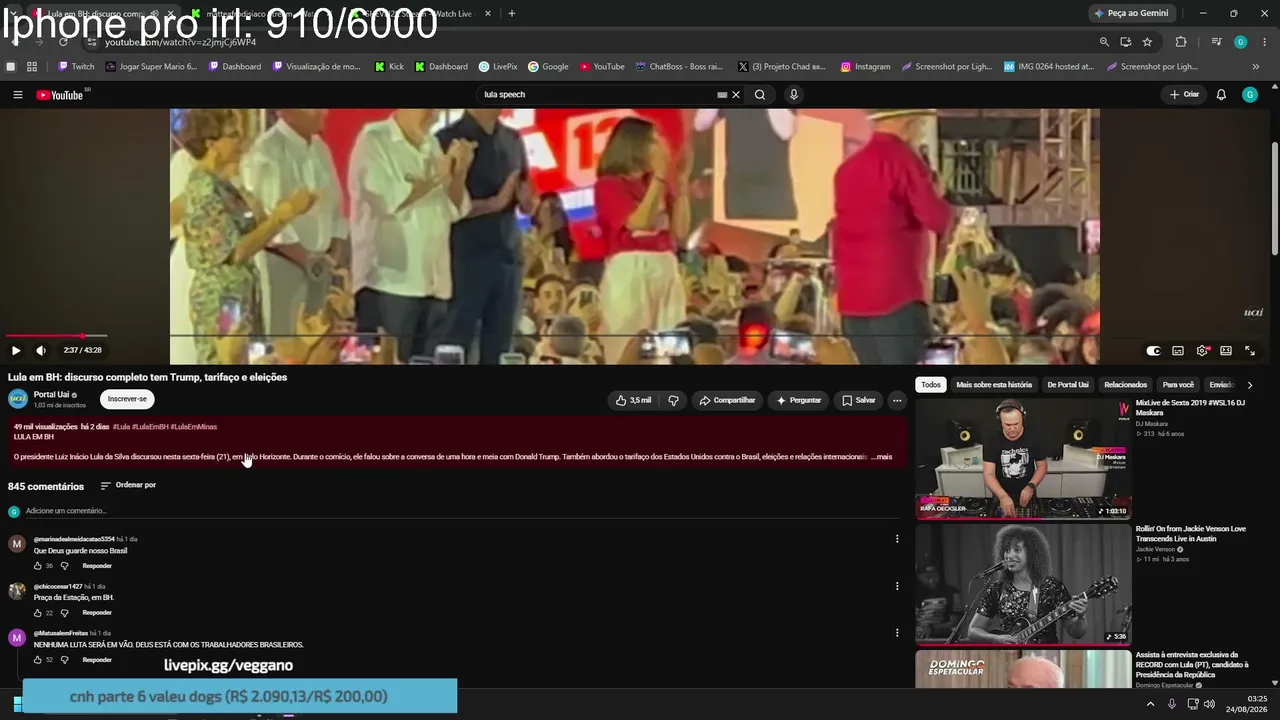This screenshot has height=720, width=1280.
Task: Turn on subtitles in the player
Action: click(1178, 351)
